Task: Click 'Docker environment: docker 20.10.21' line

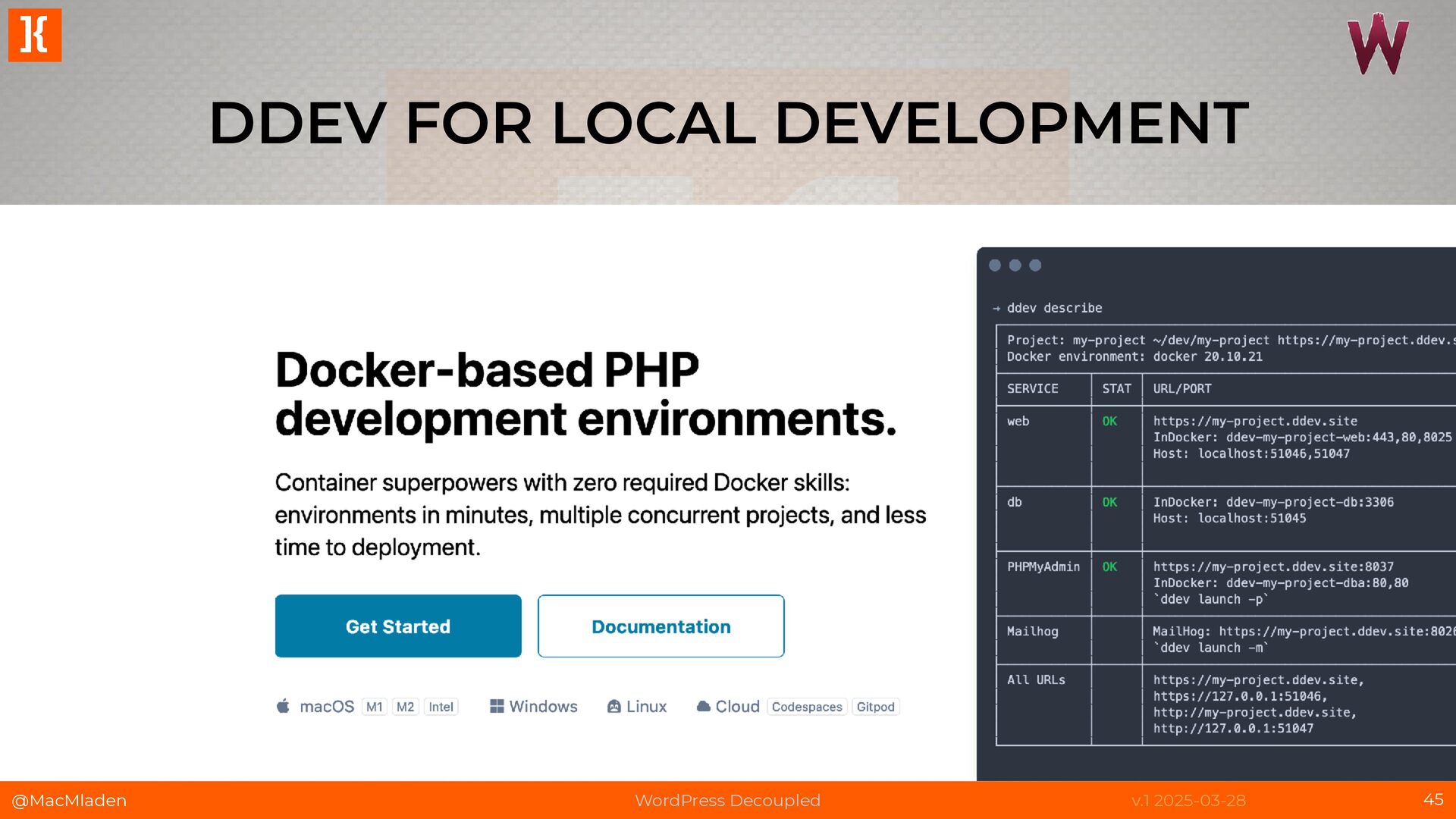Action: click(1134, 356)
